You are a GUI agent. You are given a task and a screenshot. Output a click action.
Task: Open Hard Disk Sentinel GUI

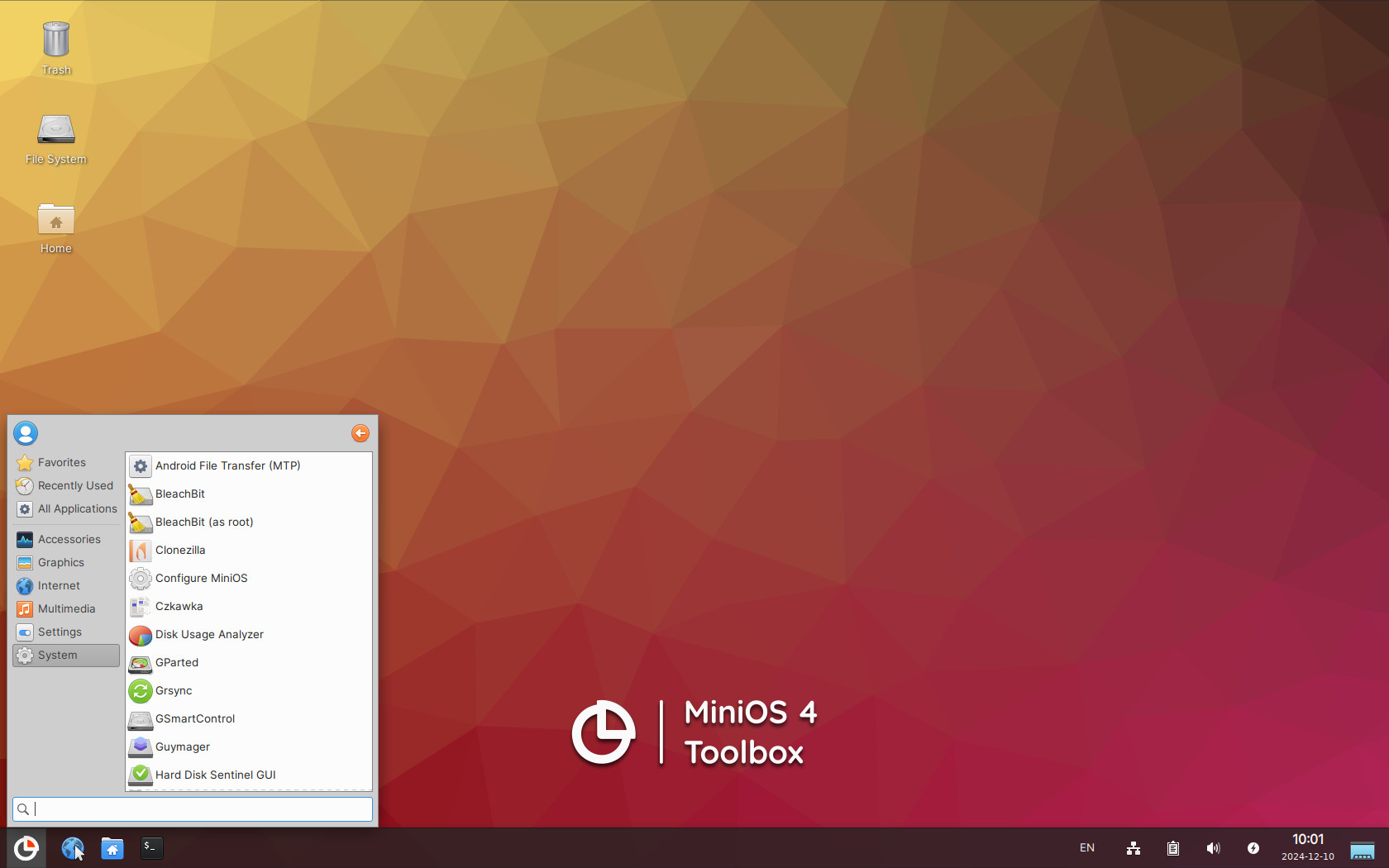[x=249, y=775]
